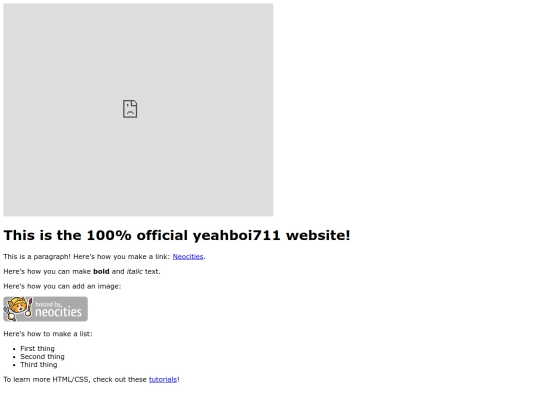Click the cat mascot in the Neocities badge
Screen dimensions: 540x405
click(16, 308)
